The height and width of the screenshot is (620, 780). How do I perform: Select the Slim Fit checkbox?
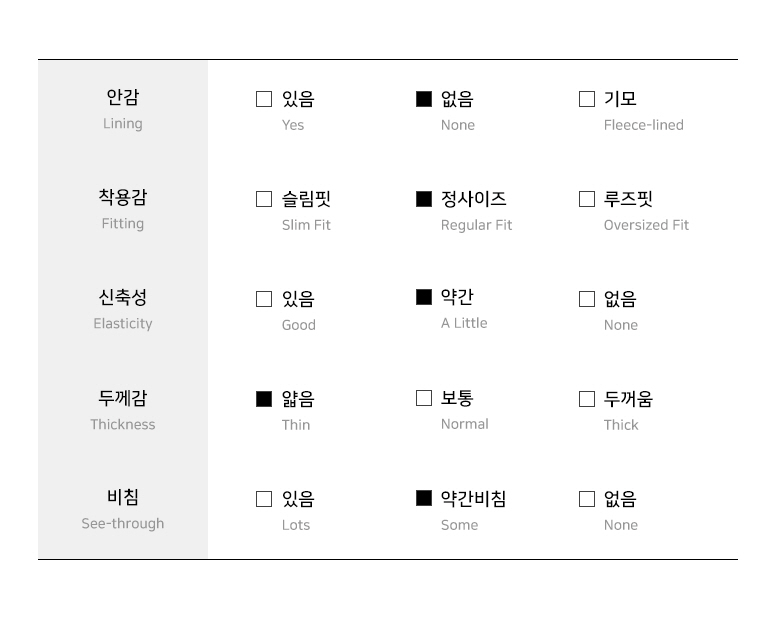(x=264, y=199)
